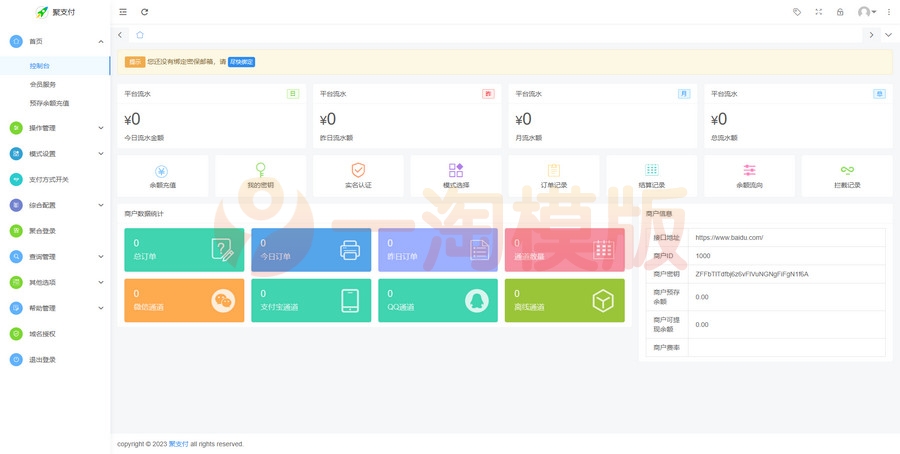Click the 商户密钥 key string value
Image resolution: width=900 pixels, height=454 pixels.
pos(751,274)
